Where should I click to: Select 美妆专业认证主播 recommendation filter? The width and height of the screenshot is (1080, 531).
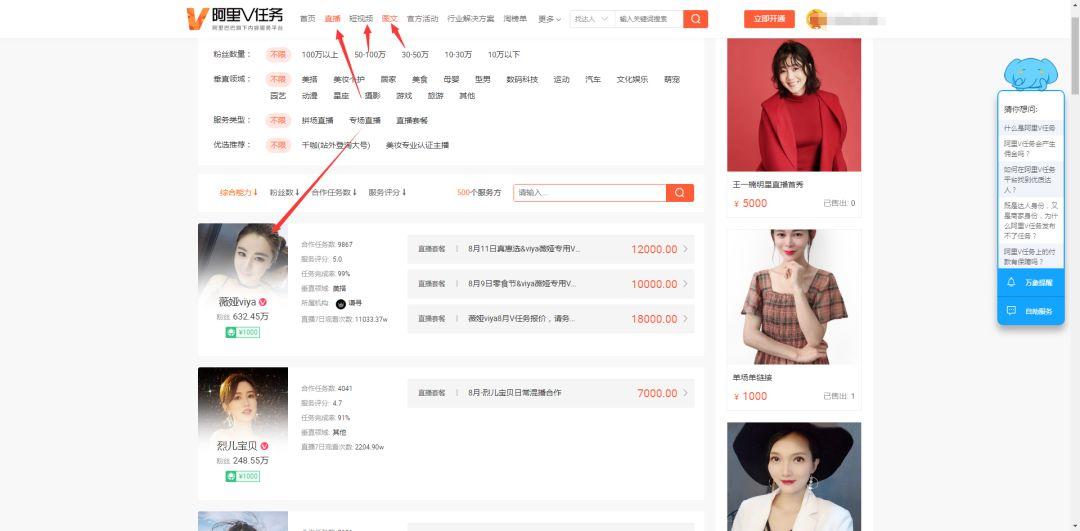click(x=417, y=145)
